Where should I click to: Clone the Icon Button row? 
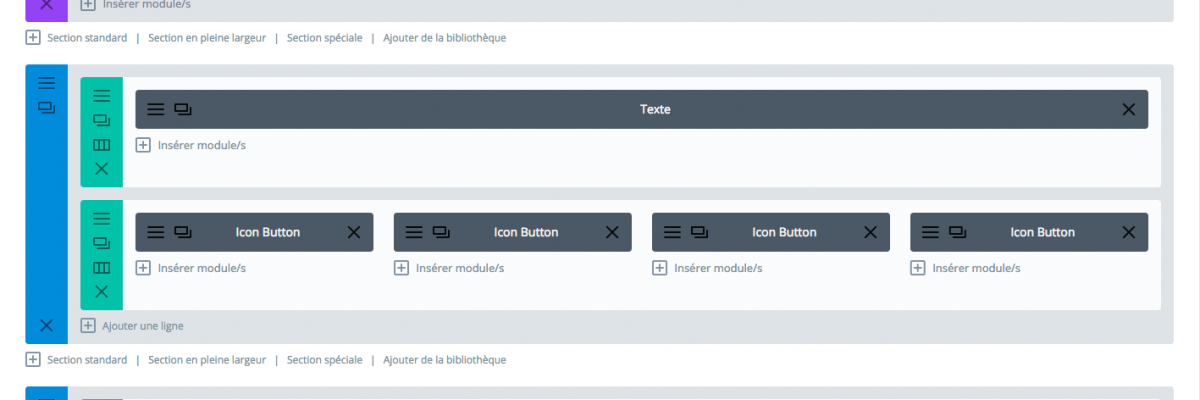[x=101, y=242]
